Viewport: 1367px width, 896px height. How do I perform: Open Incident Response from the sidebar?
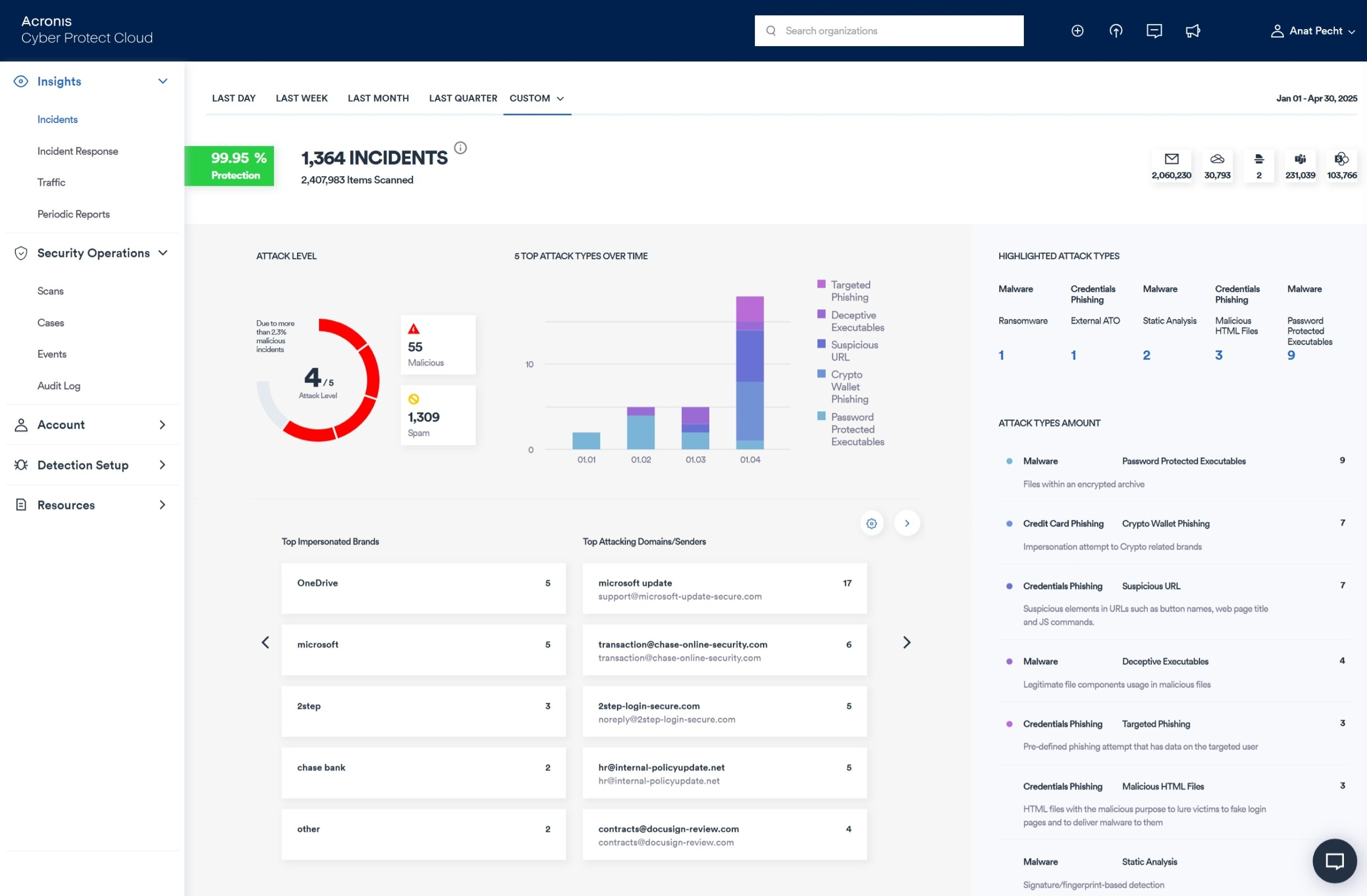pyautogui.click(x=77, y=150)
